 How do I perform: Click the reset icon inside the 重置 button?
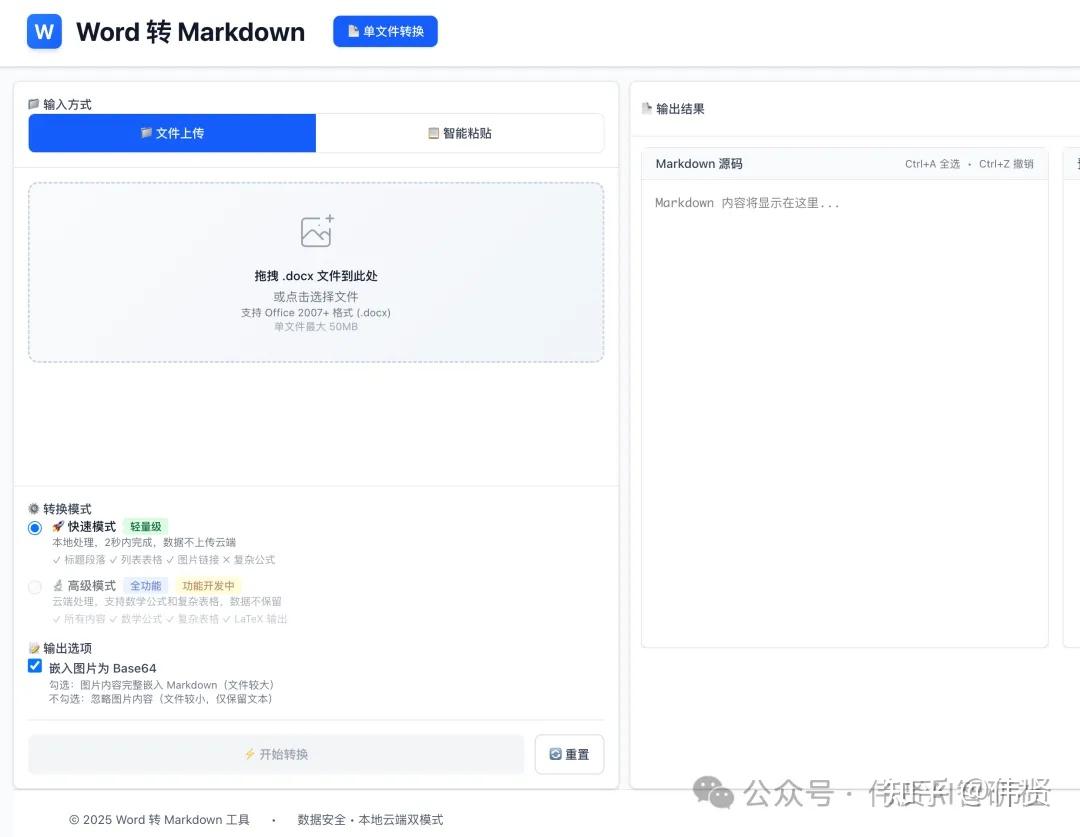point(556,755)
